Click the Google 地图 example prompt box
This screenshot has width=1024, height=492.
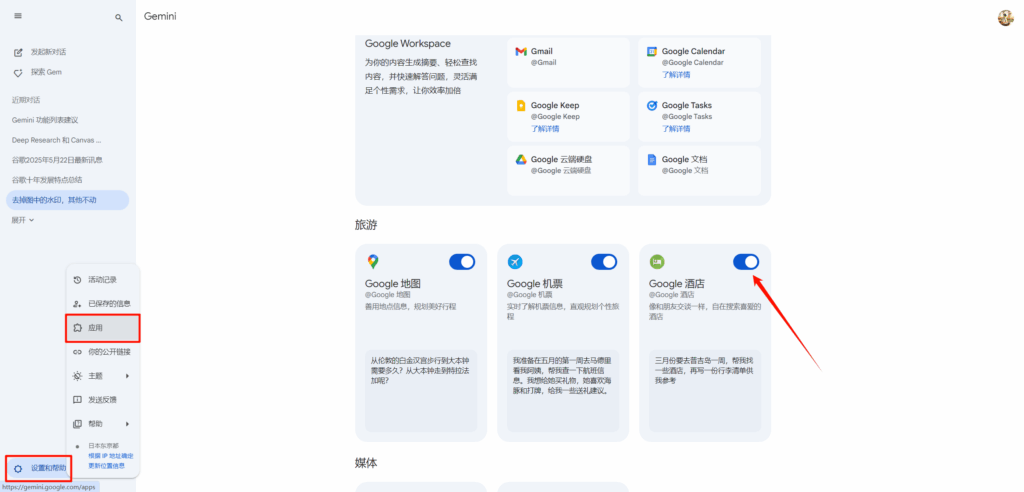[x=421, y=391]
